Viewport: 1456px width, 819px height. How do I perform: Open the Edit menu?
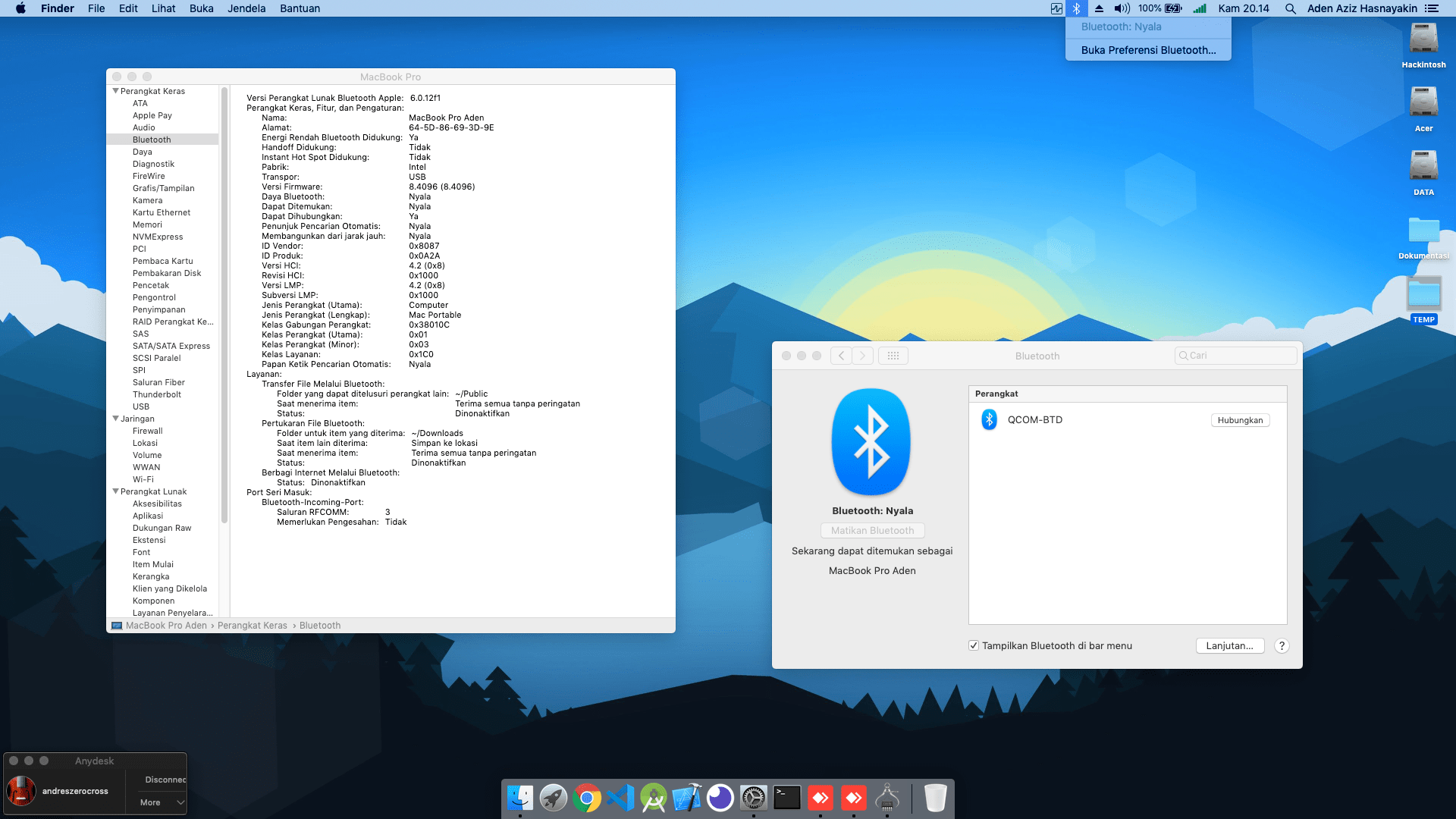pos(128,8)
